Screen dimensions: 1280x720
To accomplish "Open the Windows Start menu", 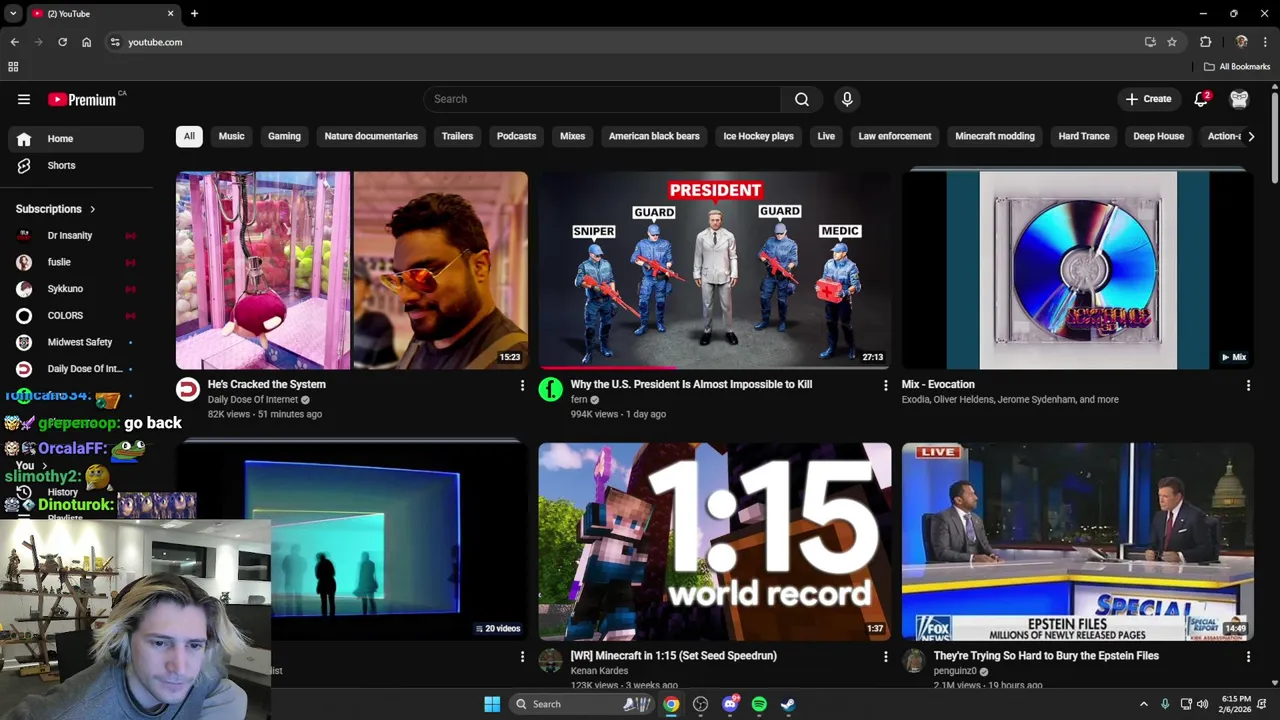I will click(x=492, y=704).
